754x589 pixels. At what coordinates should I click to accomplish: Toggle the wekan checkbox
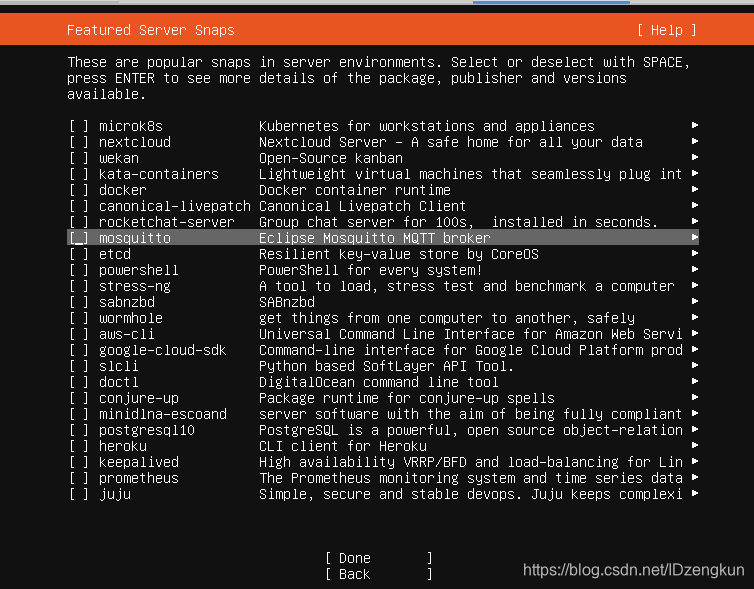(x=79, y=158)
